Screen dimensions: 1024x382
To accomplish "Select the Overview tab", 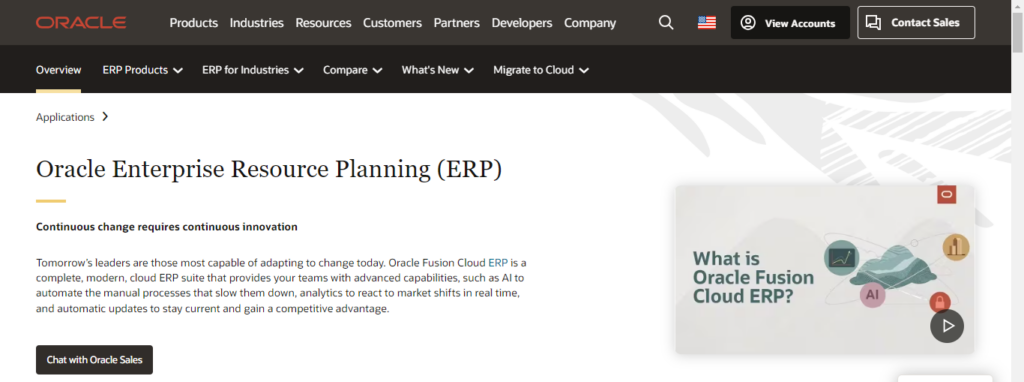I will [x=58, y=70].
